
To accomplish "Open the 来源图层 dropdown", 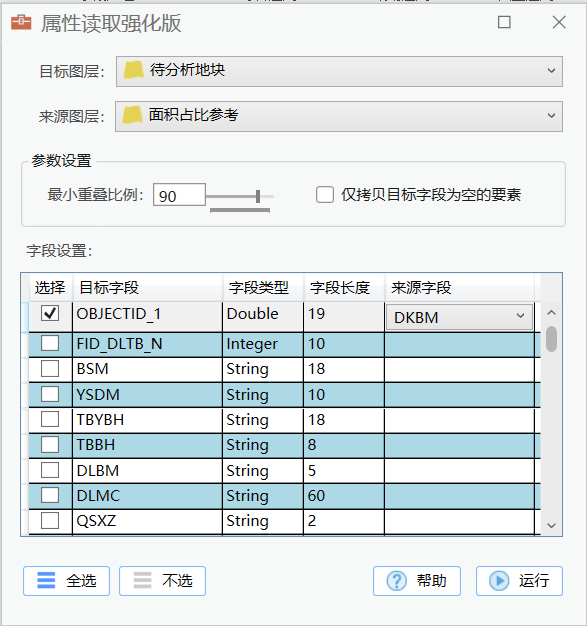I will (339, 116).
